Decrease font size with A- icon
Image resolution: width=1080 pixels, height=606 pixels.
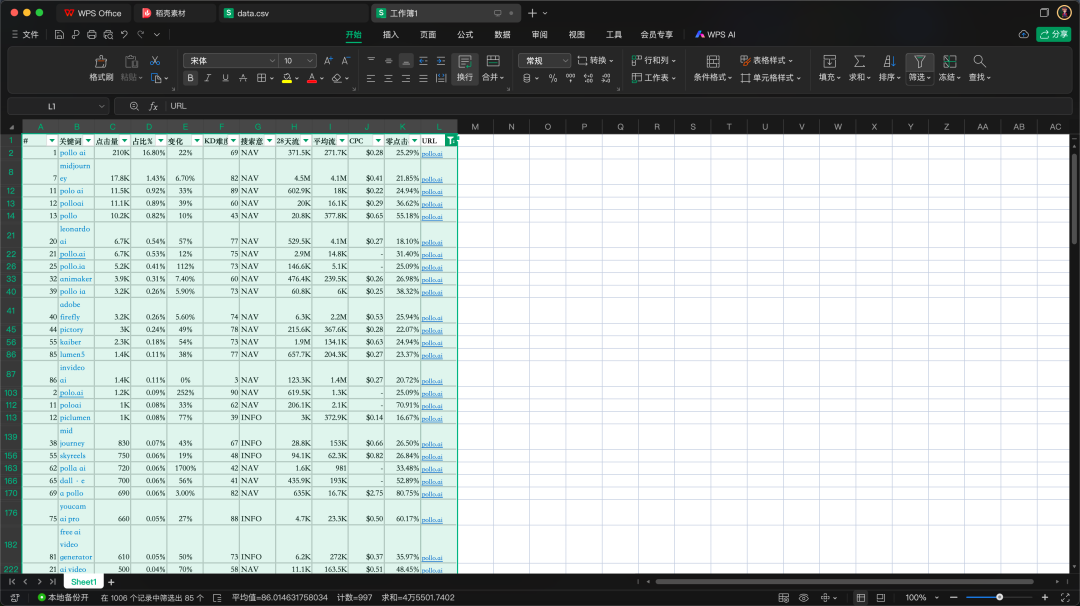(x=346, y=61)
